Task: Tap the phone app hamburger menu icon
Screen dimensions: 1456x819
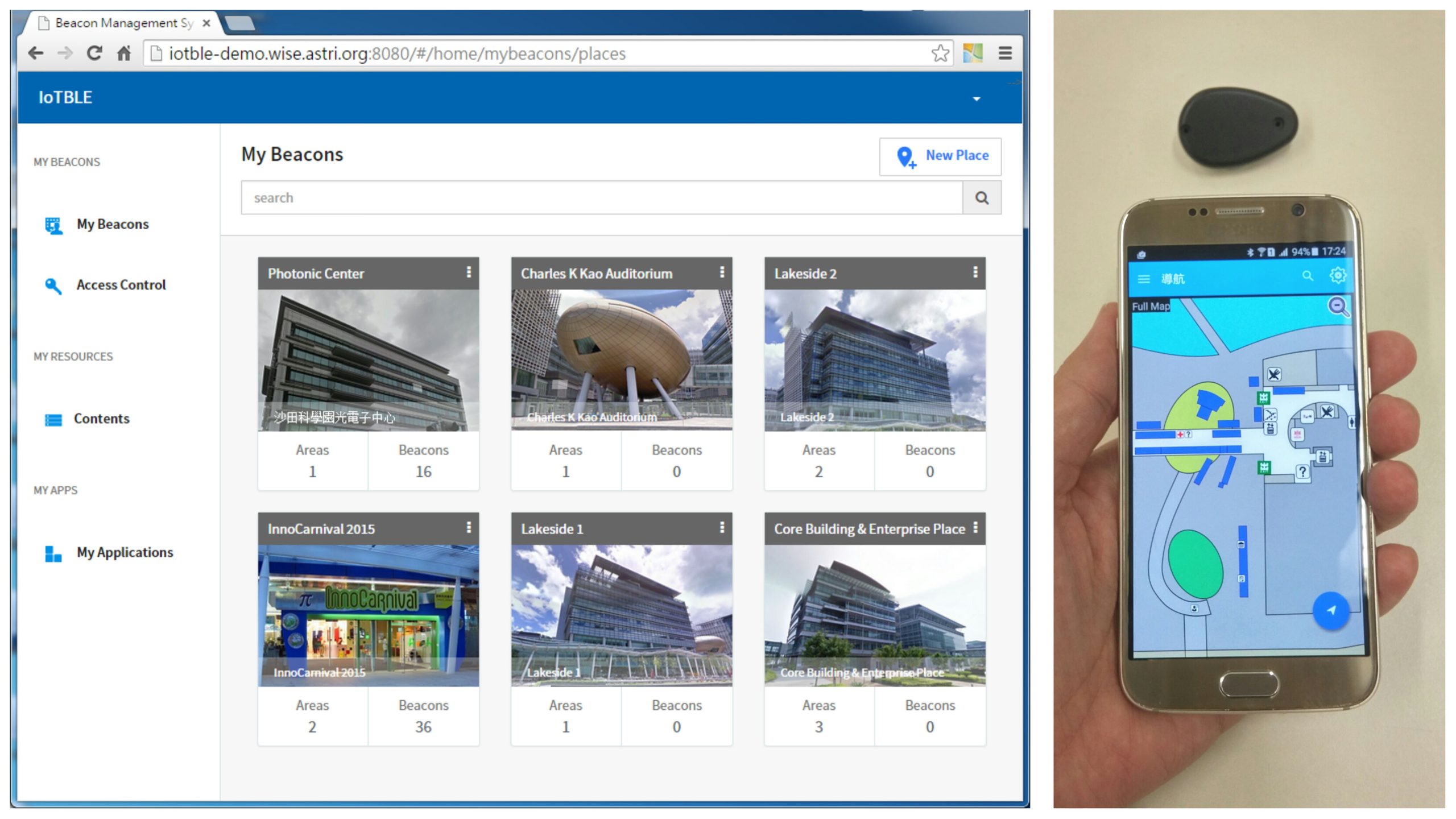Action: click(1143, 279)
